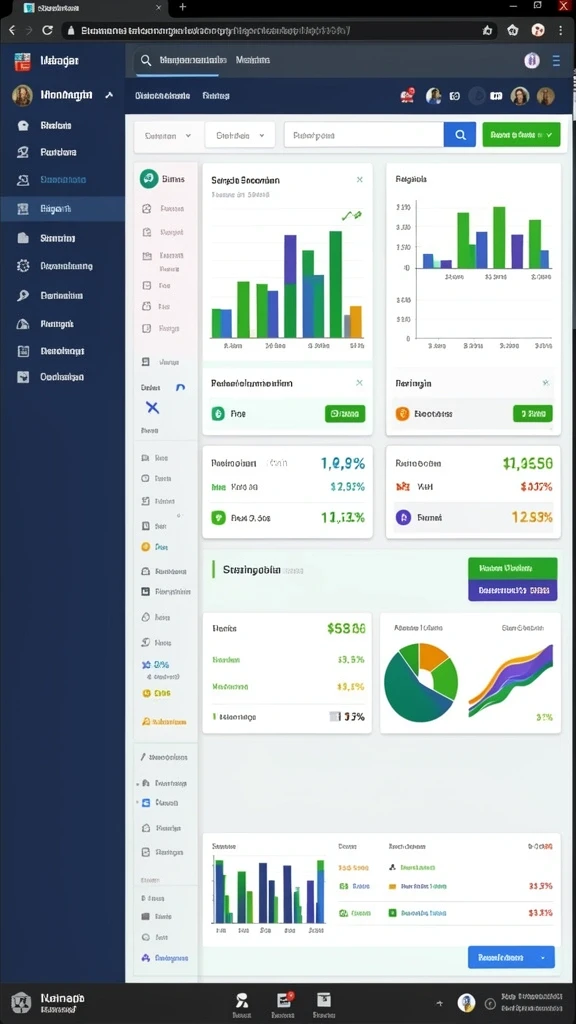The image size is (576, 1024).
Task: Open the blue bottom button's dropdown arrow
Action: (543, 957)
